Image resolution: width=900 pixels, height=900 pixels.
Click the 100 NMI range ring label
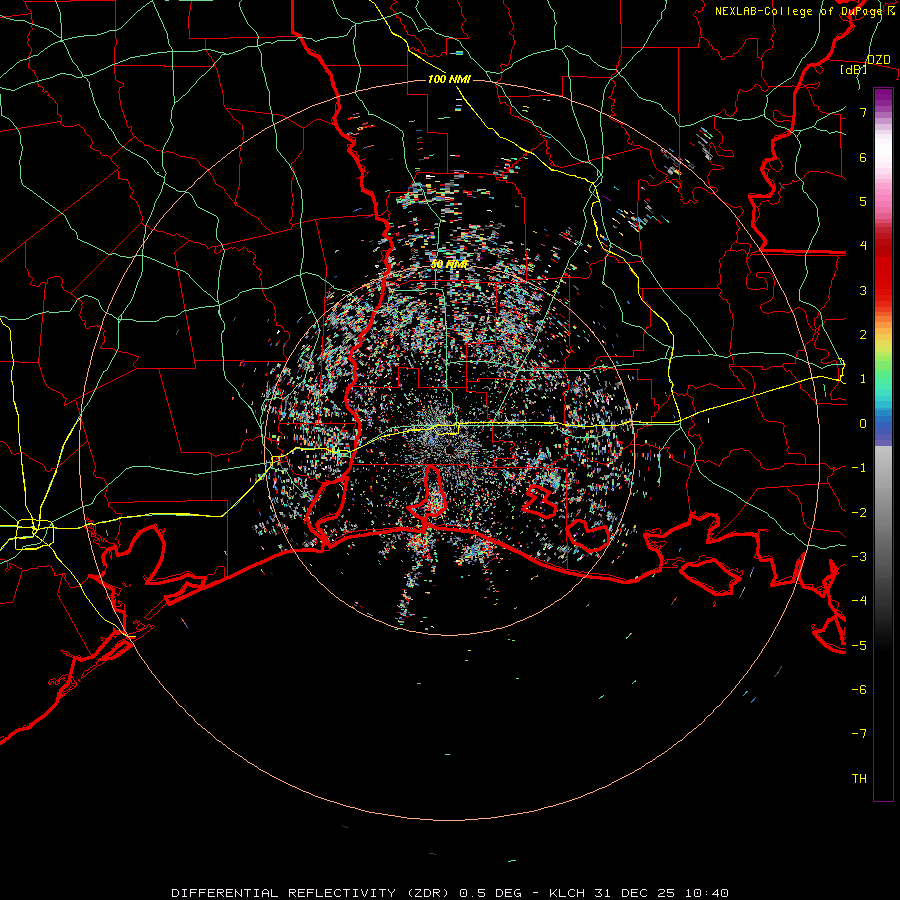[x=449, y=79]
